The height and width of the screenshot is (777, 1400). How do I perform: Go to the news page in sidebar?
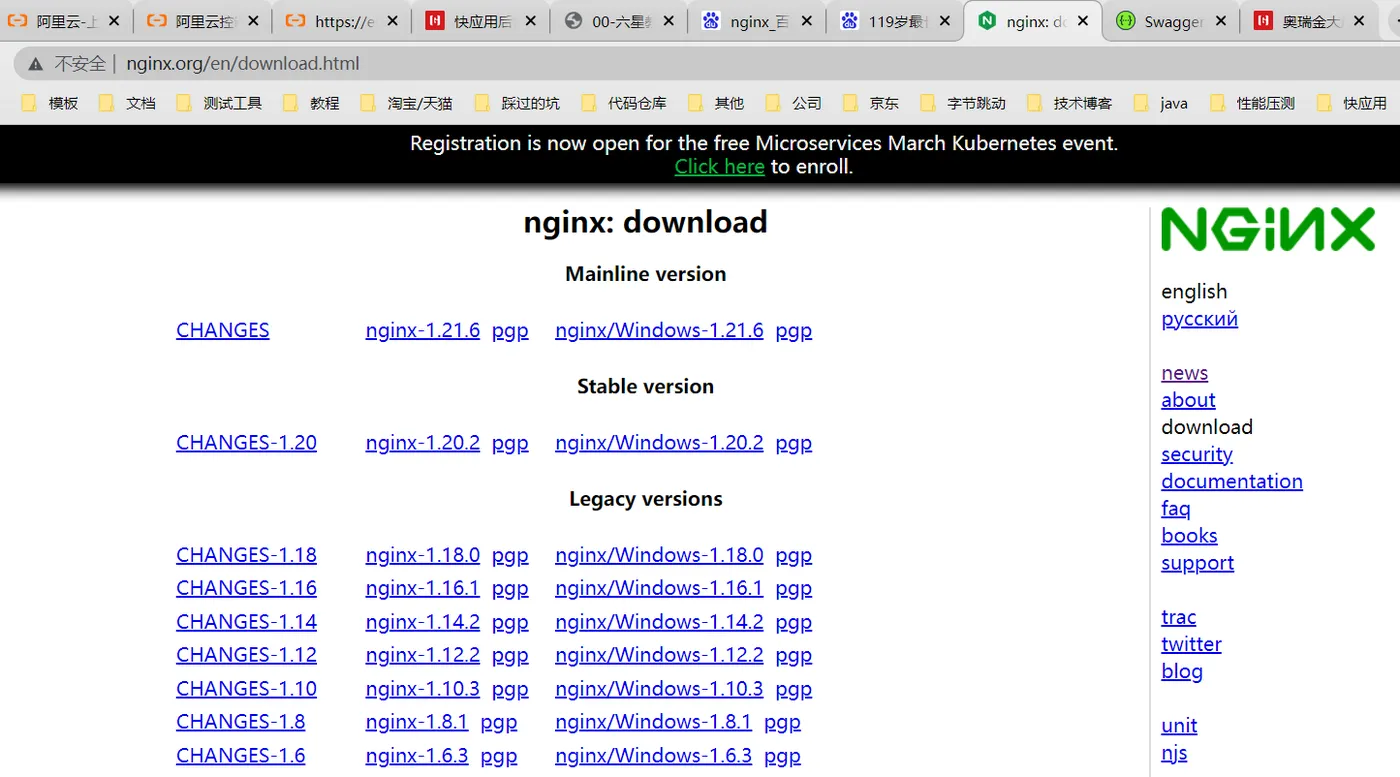point(1184,373)
